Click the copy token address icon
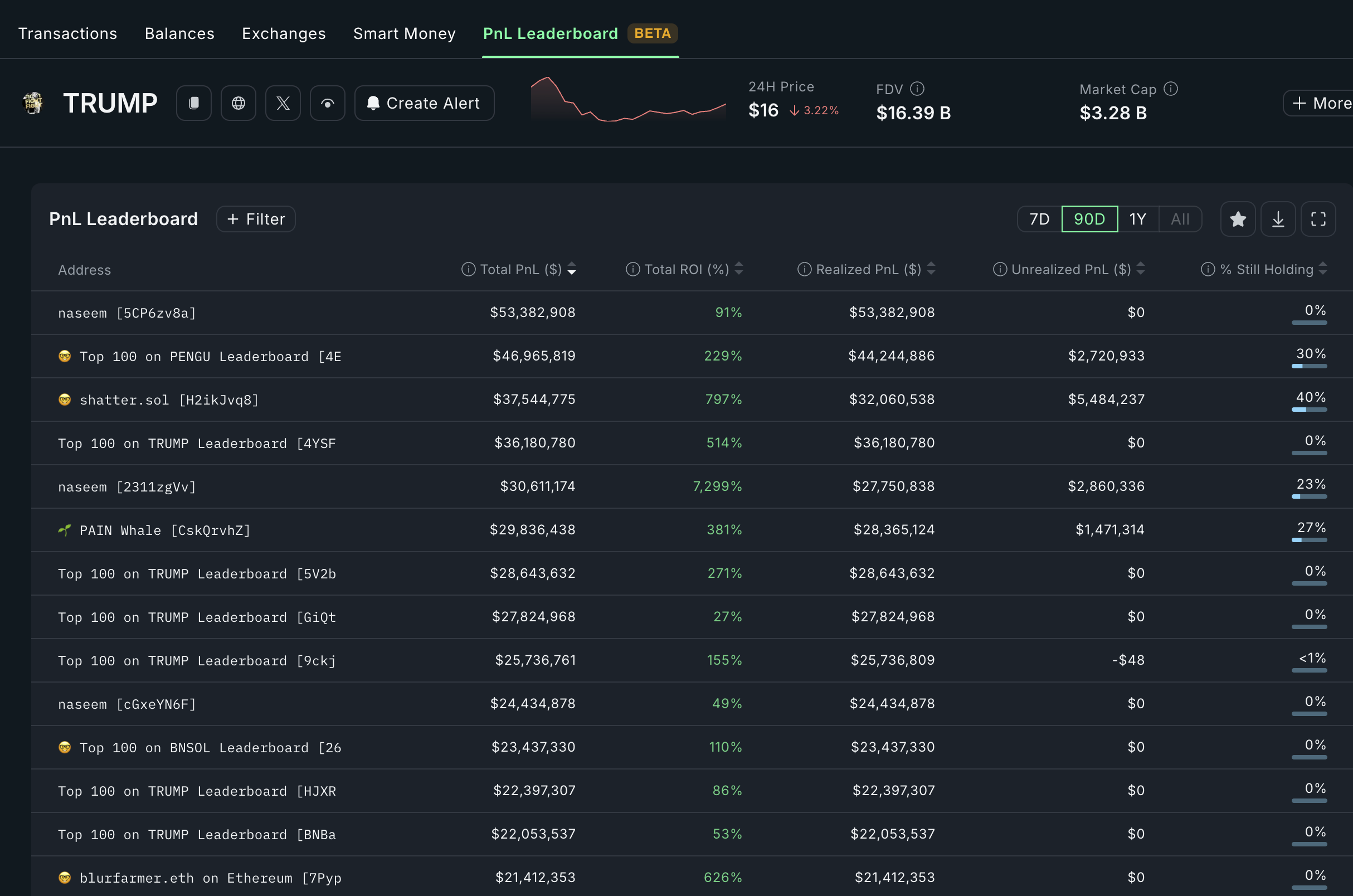 pos(194,103)
